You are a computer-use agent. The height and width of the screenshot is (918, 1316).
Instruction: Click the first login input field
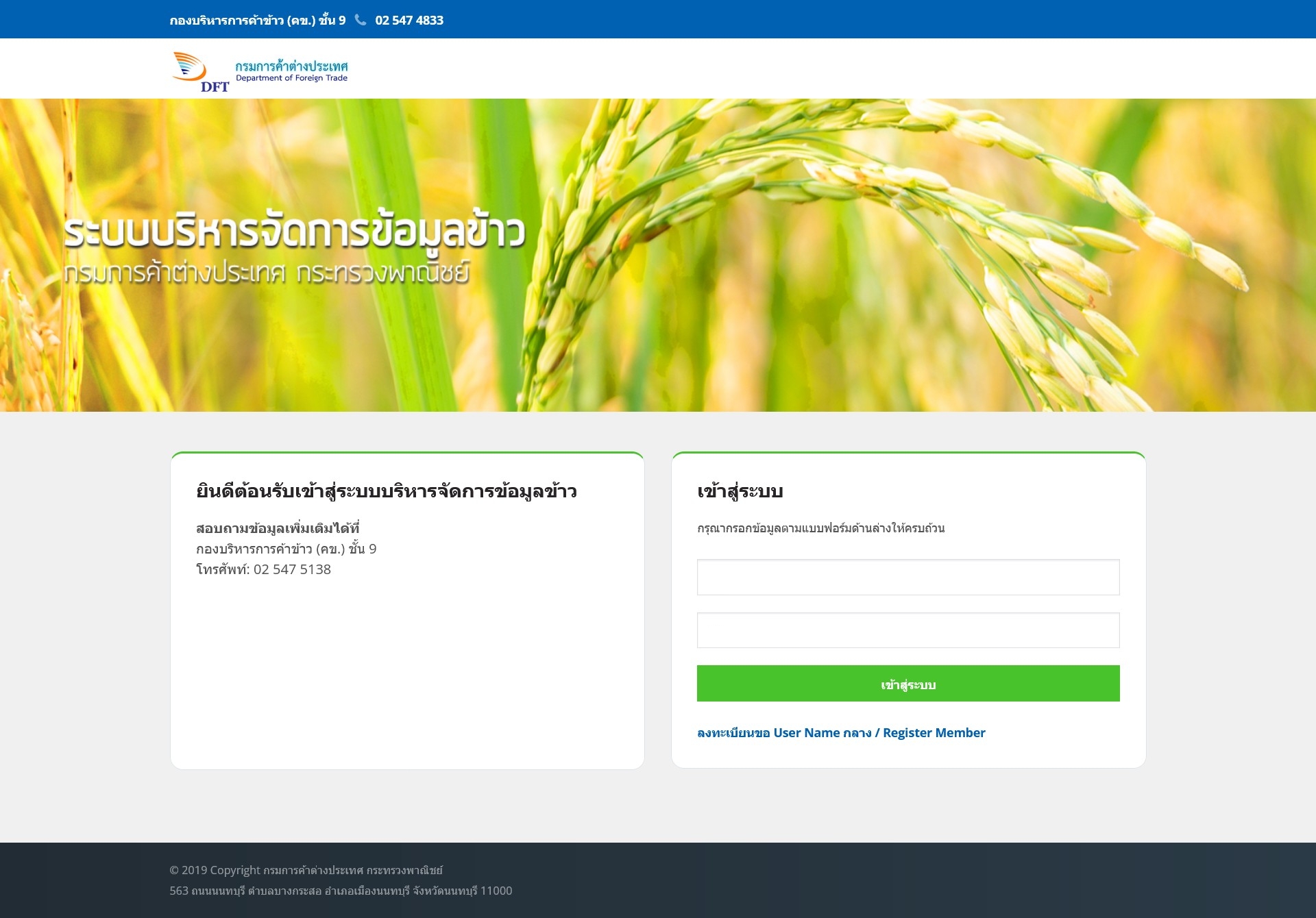(907, 577)
